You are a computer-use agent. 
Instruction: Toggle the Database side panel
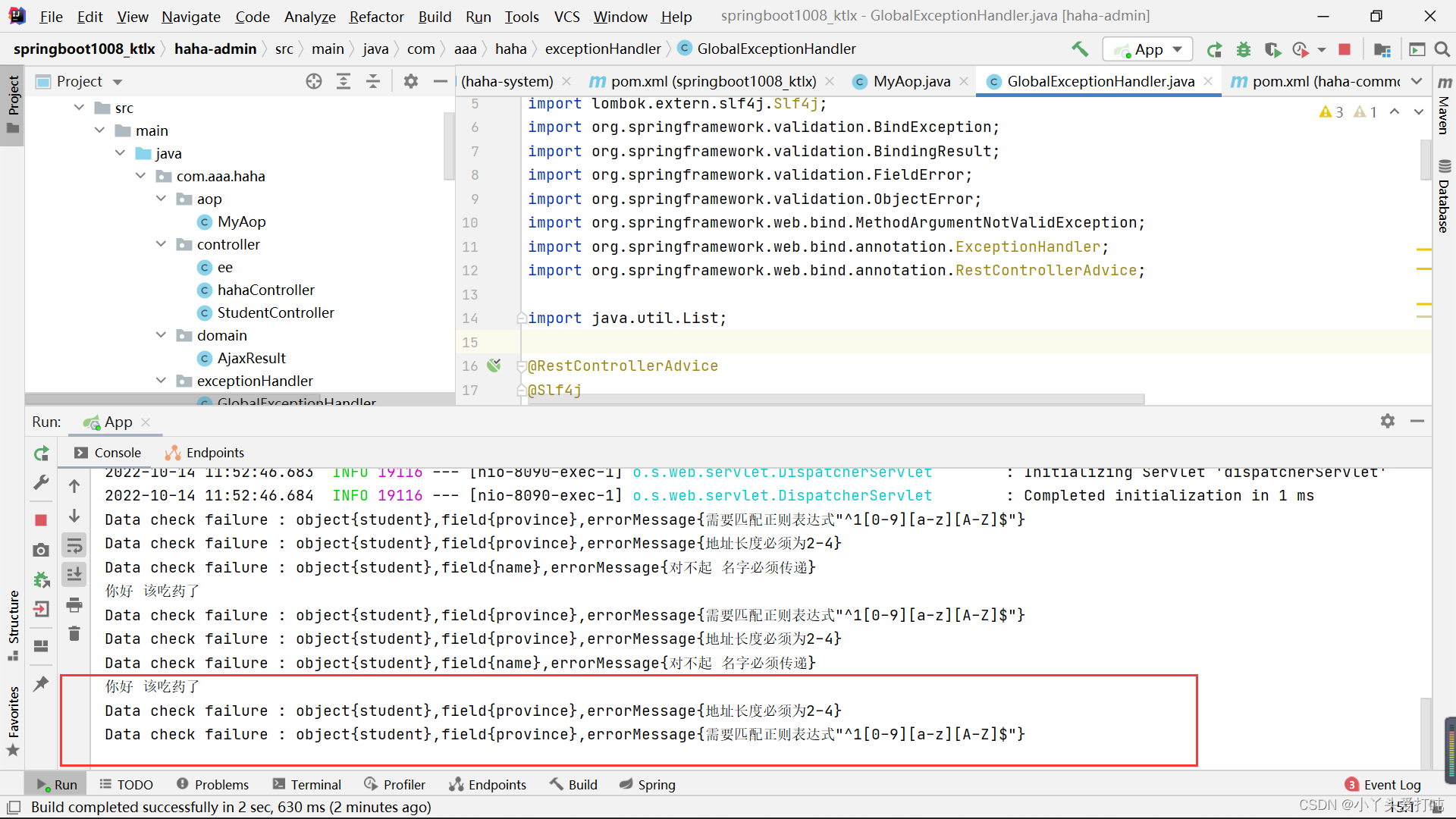[x=1445, y=195]
